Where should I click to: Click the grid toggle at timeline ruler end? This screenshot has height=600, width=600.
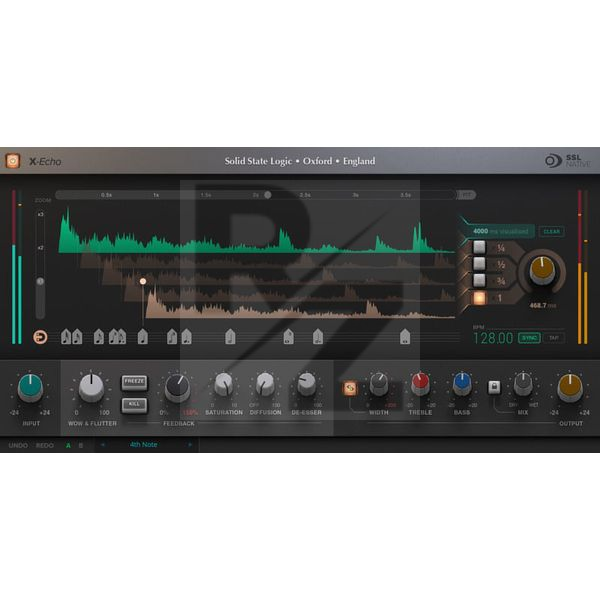click(x=466, y=195)
